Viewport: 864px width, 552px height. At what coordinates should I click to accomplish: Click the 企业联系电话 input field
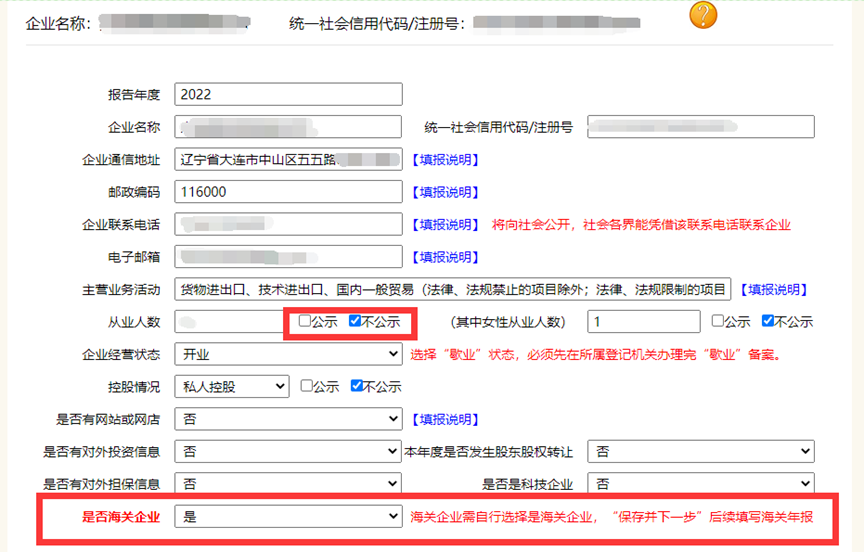tap(288, 224)
